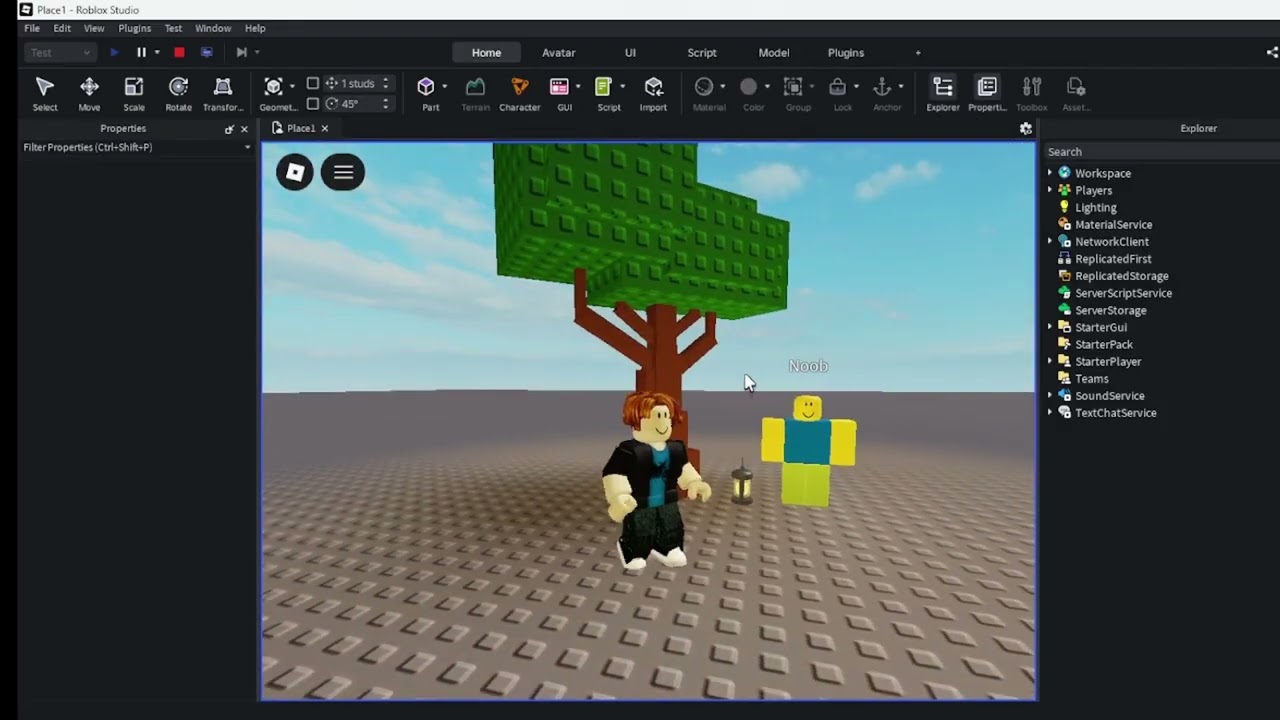This screenshot has width=1280, height=720.
Task: Open the Roblox logo menu in viewport
Action: click(x=295, y=172)
